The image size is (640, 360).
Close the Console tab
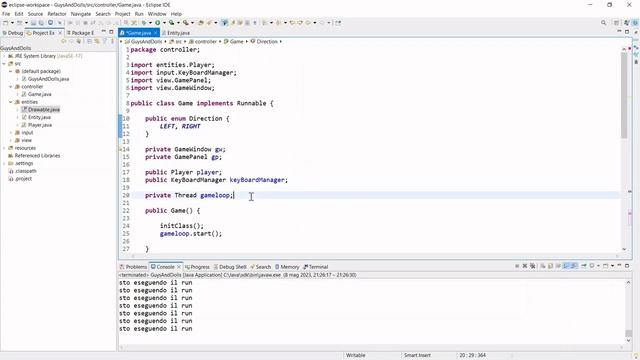coord(179,267)
